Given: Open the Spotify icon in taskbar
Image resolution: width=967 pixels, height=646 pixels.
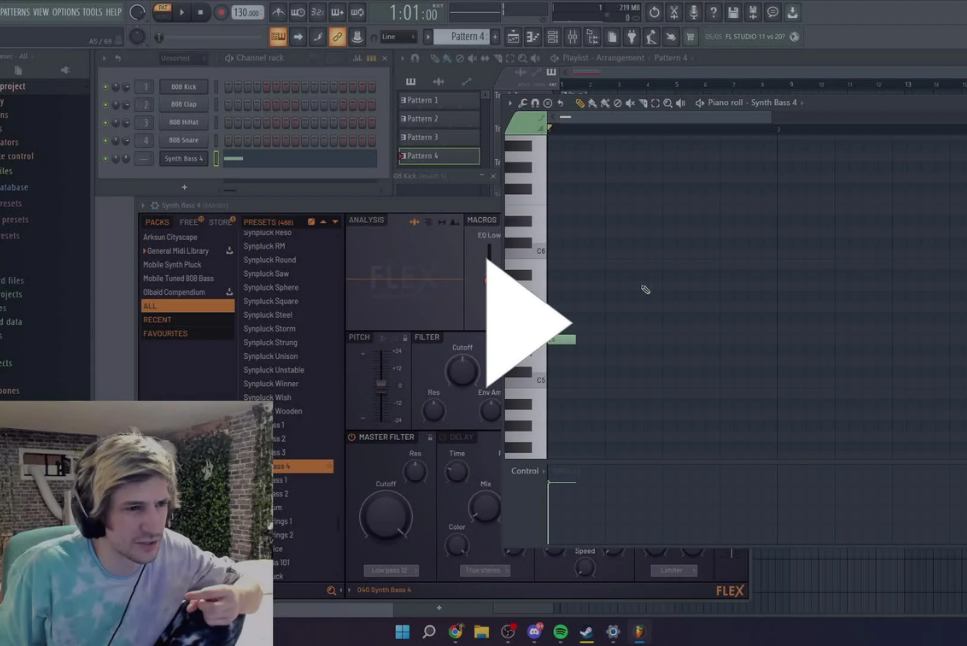Looking at the screenshot, I should [560, 632].
